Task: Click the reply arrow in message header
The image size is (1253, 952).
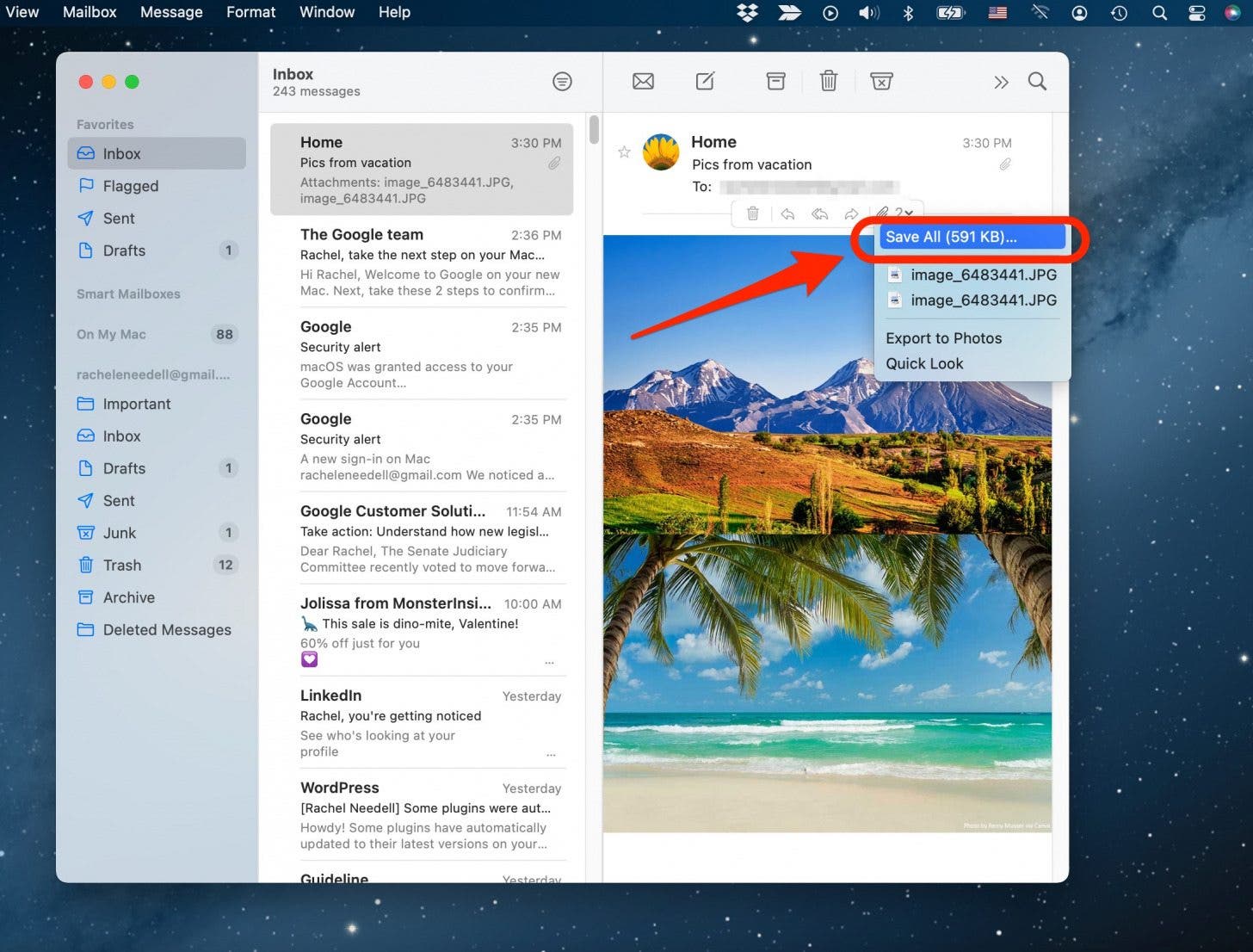Action: 787,213
